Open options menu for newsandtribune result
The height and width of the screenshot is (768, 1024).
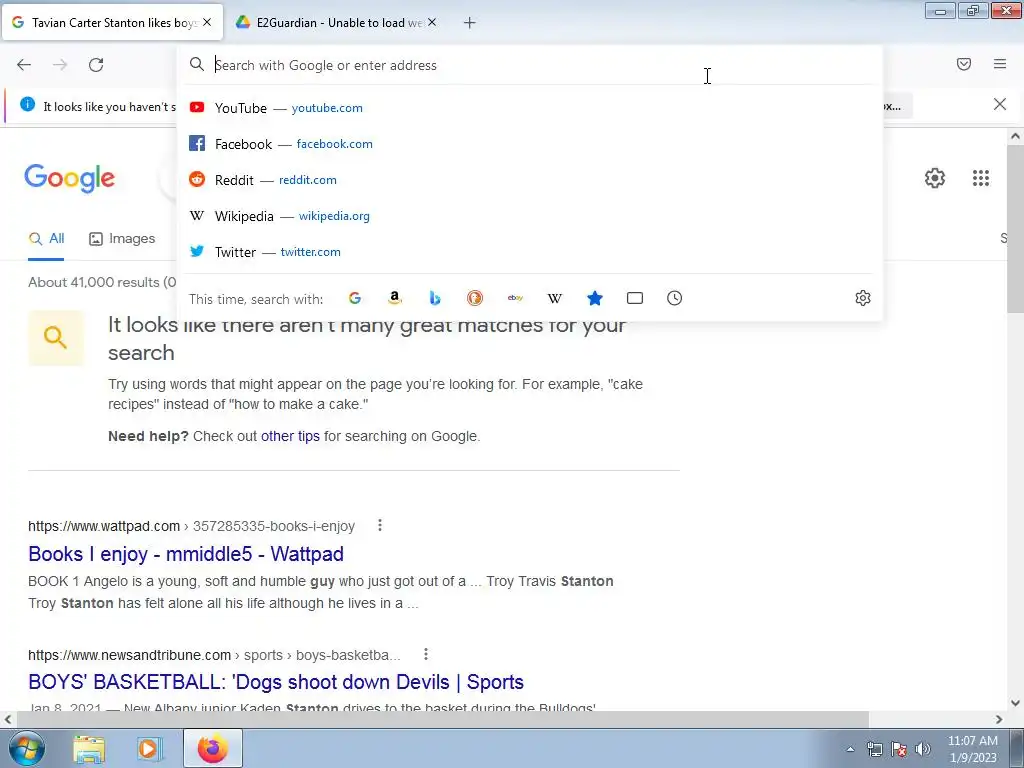(426, 654)
